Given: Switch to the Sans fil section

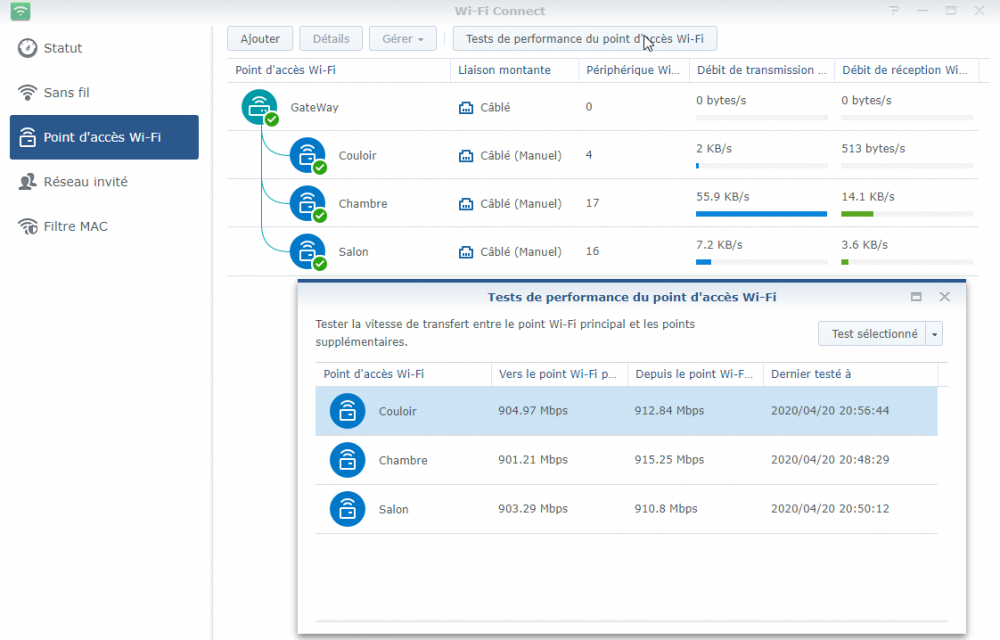Looking at the screenshot, I should click(x=66, y=92).
